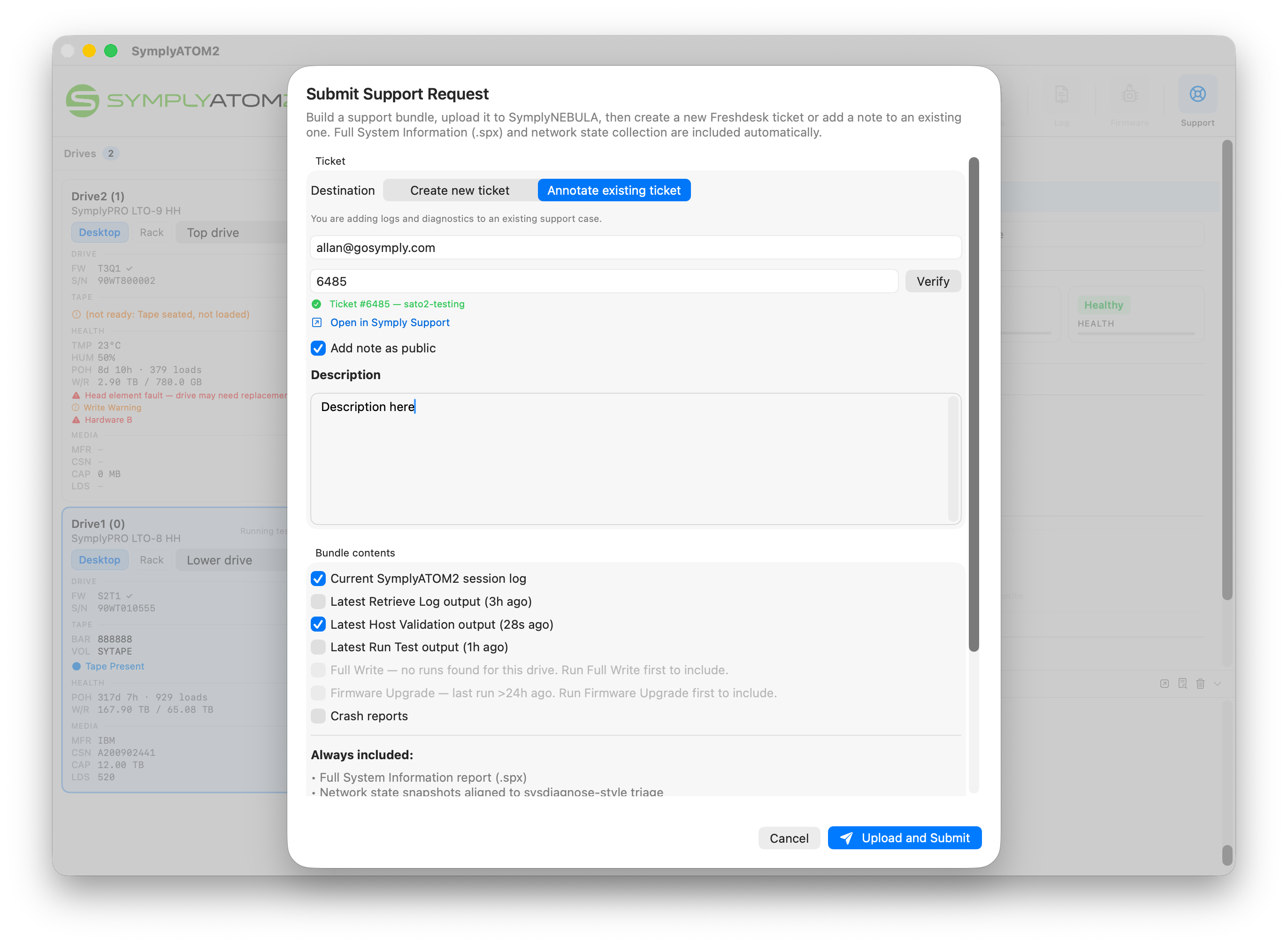
Task: Select Annotate existing ticket destination
Action: (614, 191)
